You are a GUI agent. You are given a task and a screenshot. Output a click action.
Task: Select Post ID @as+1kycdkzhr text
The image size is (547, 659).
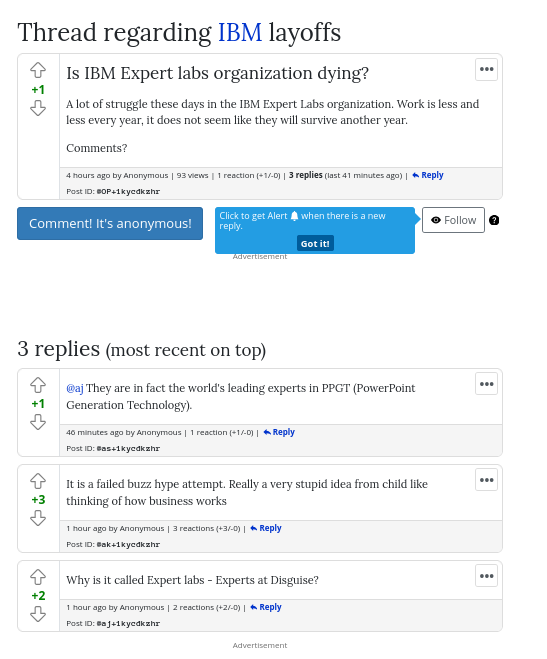128,448
